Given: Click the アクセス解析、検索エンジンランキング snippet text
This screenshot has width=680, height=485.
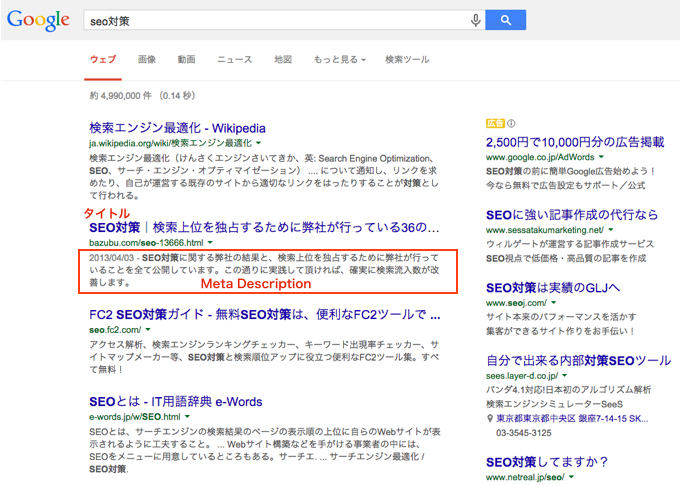Looking at the screenshot, I should coord(264,357).
